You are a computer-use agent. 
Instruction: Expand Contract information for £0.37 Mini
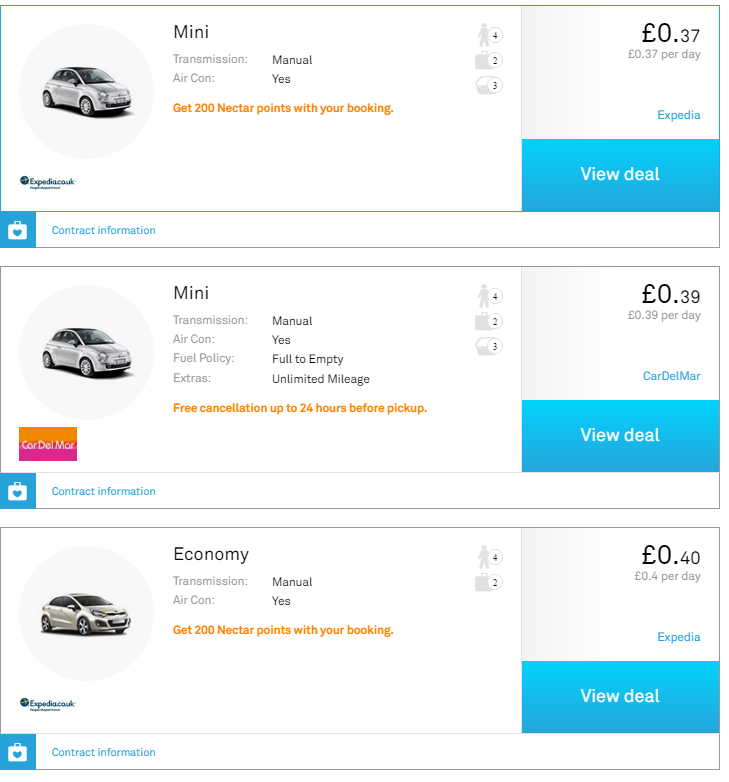104,230
